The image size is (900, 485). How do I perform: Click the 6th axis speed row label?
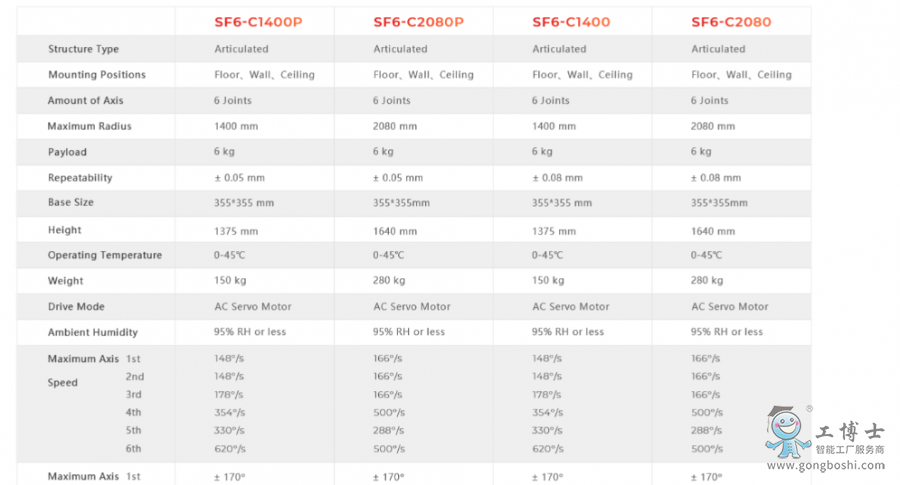click(134, 449)
